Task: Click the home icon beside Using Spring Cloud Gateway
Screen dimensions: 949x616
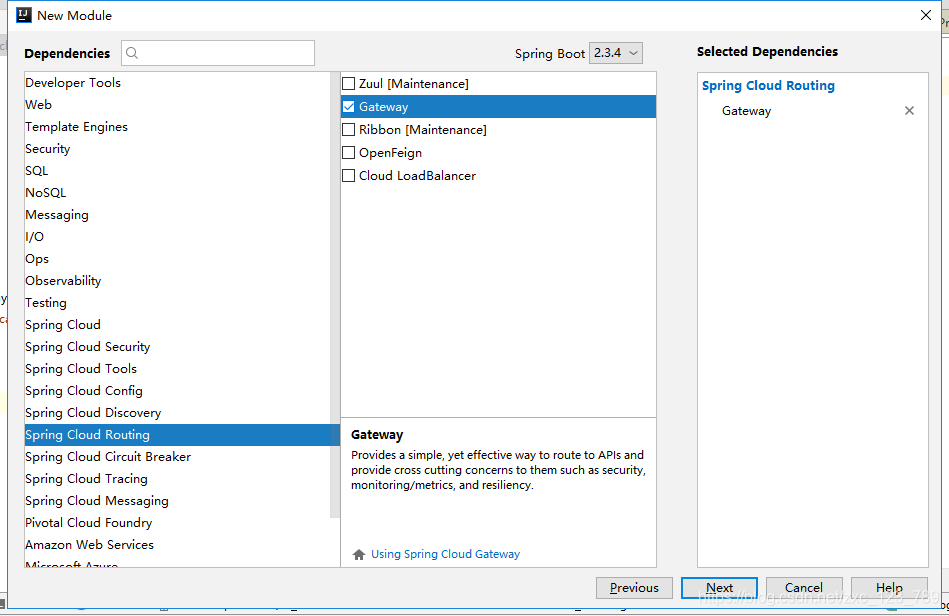Action: pyautogui.click(x=359, y=554)
